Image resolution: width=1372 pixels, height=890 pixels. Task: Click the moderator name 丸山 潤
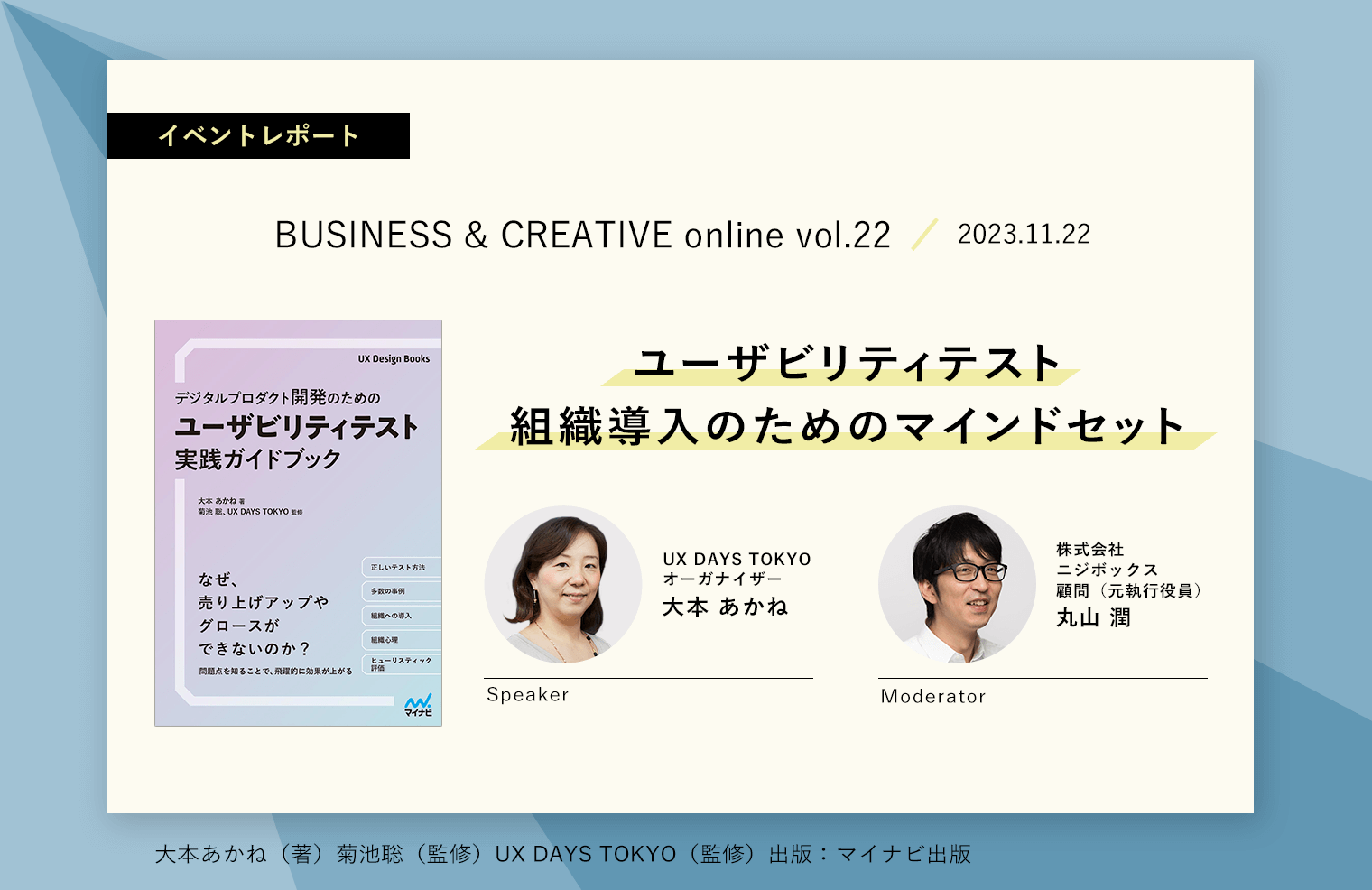point(1093,618)
